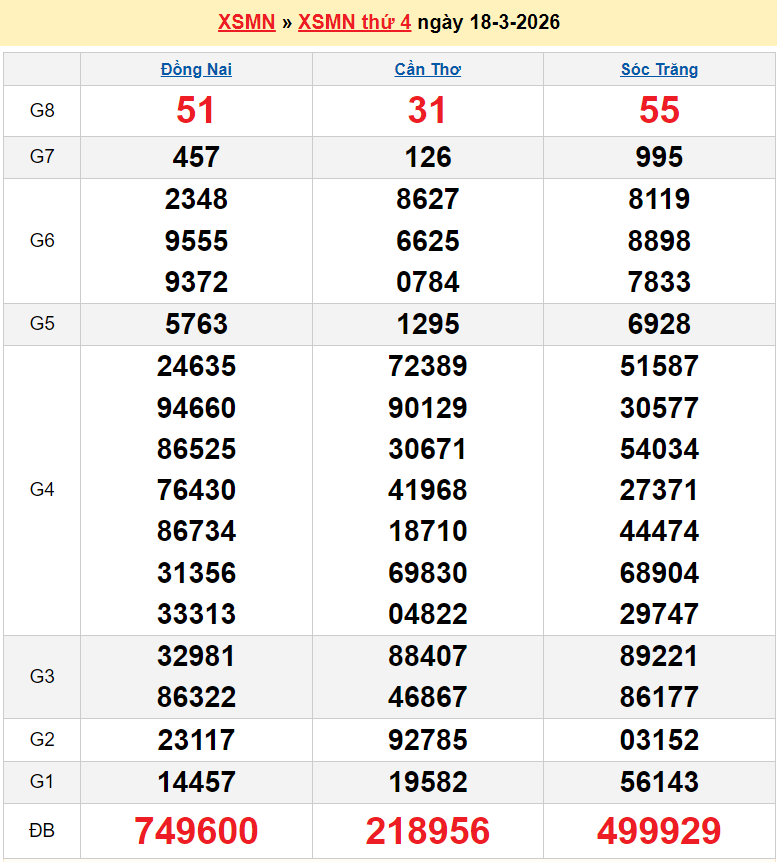Select the G7 number 457
The image size is (777, 862).
pyautogui.click(x=196, y=157)
